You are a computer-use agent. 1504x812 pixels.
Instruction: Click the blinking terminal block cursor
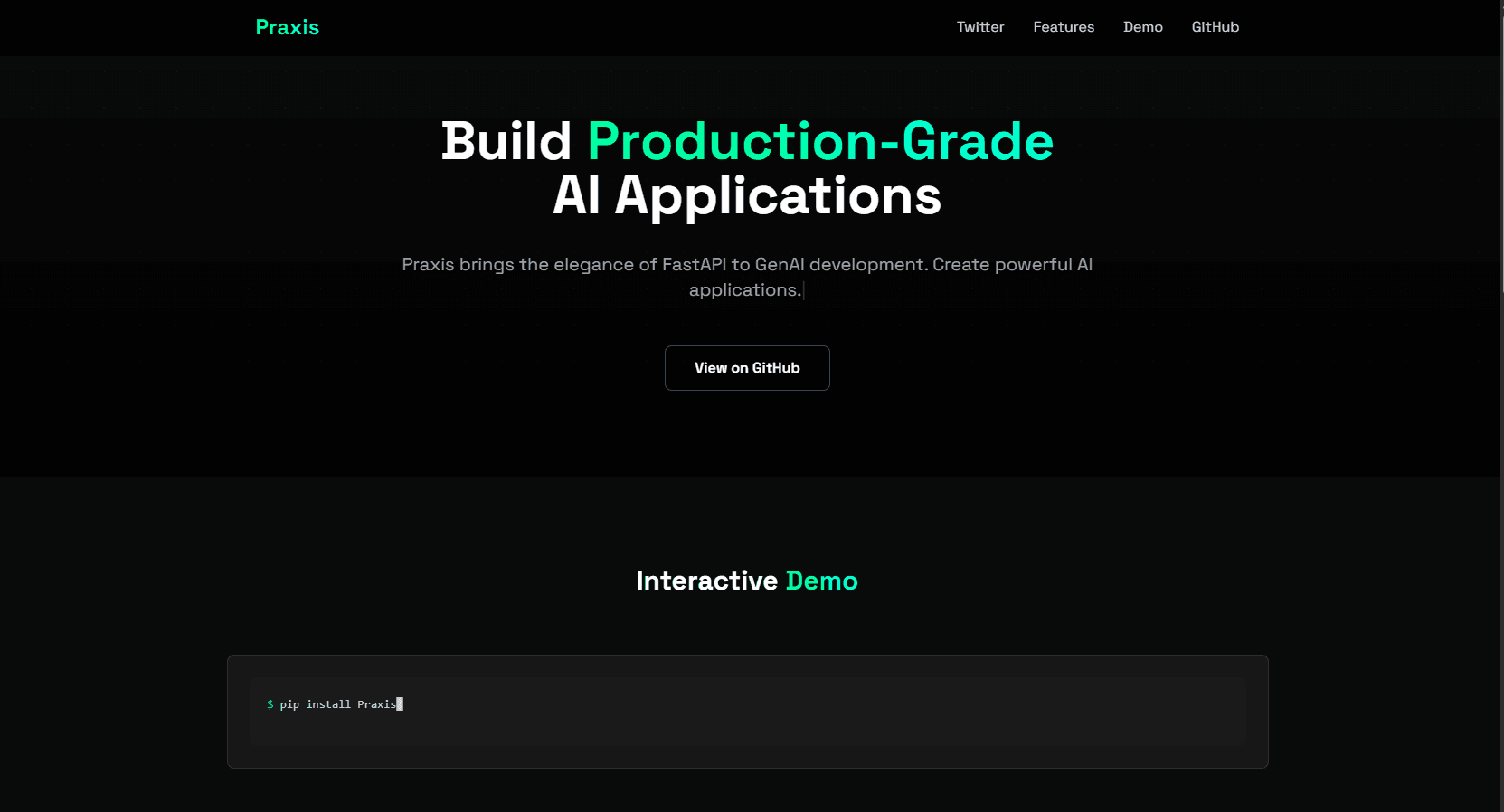tap(400, 704)
